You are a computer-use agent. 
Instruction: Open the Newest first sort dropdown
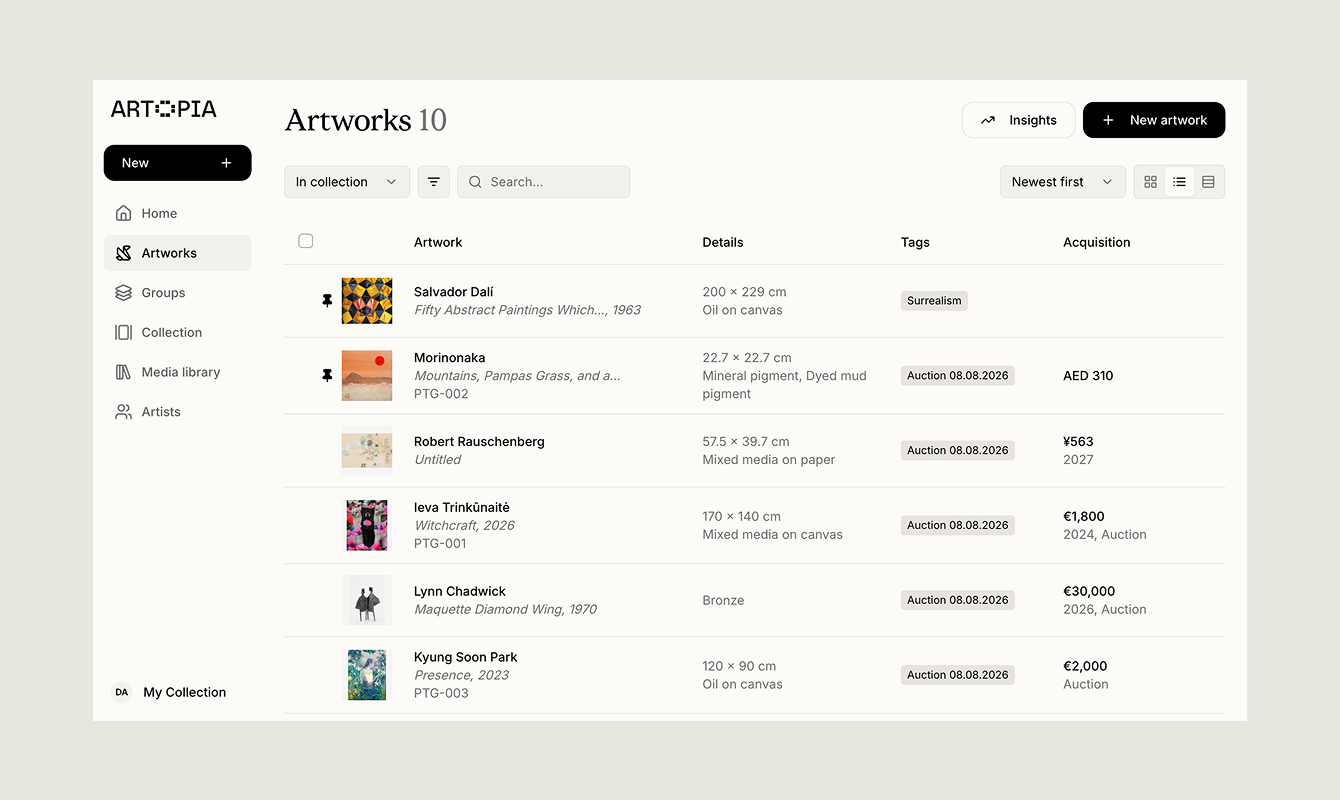(x=1062, y=182)
